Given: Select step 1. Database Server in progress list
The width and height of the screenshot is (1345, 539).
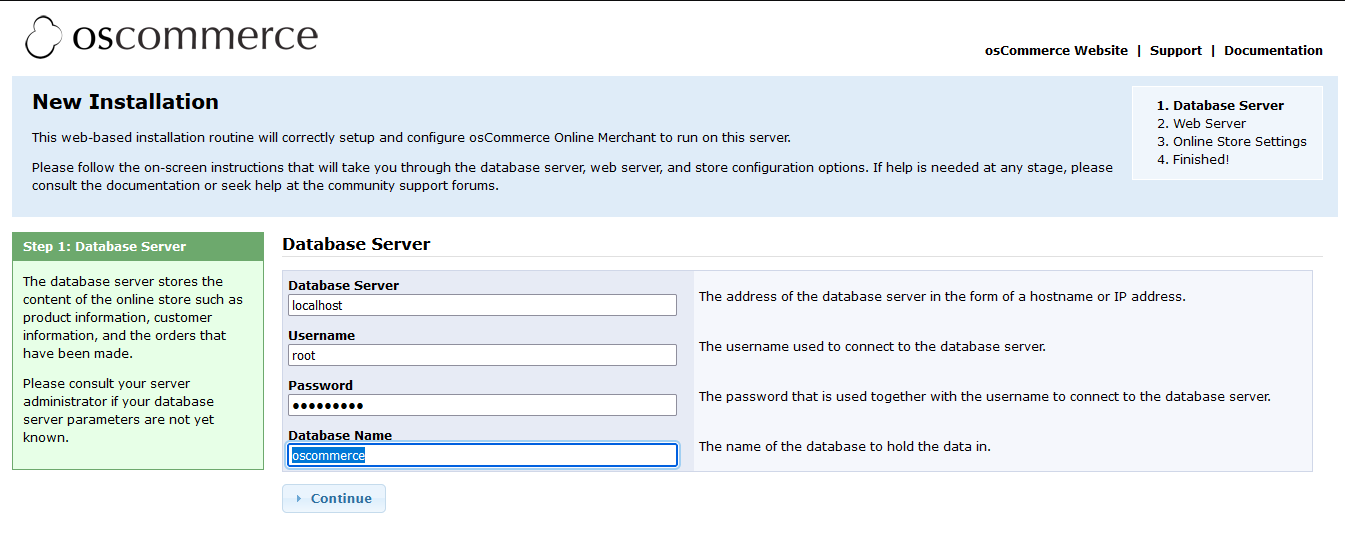Looking at the screenshot, I should click(1220, 106).
